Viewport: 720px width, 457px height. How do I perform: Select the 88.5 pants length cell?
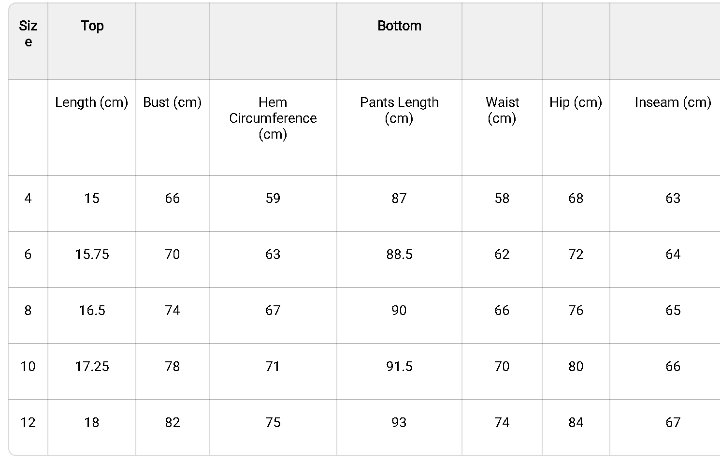[399, 254]
